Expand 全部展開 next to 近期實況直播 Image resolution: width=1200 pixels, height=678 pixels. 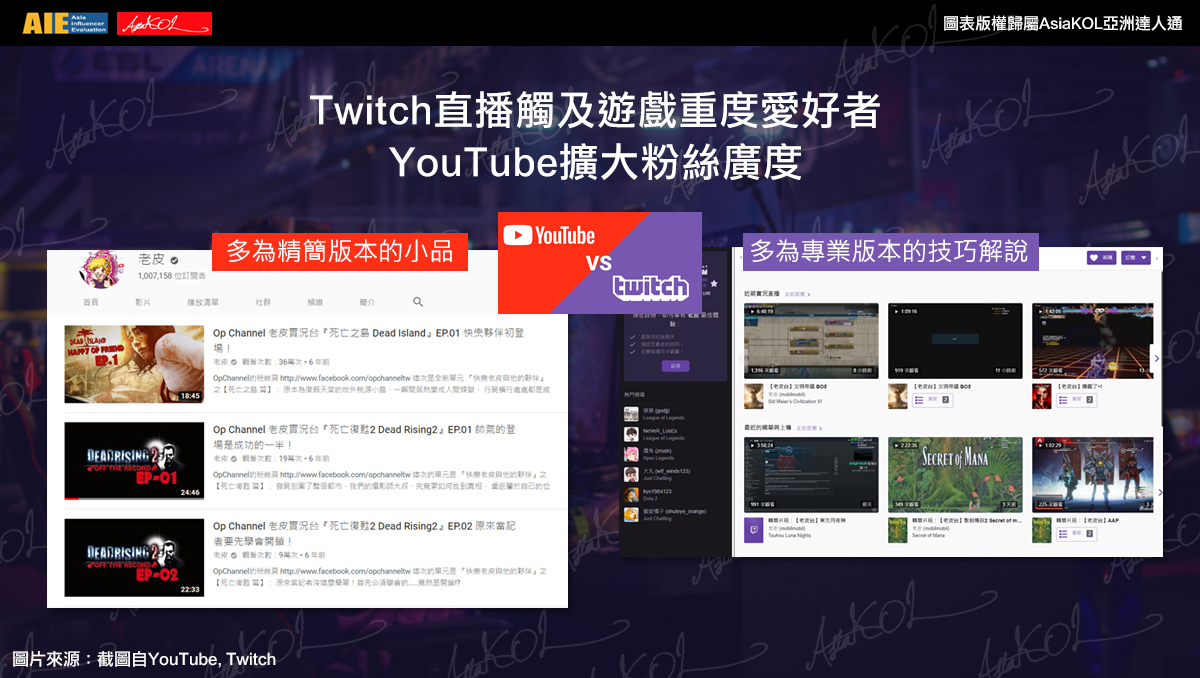(x=797, y=295)
